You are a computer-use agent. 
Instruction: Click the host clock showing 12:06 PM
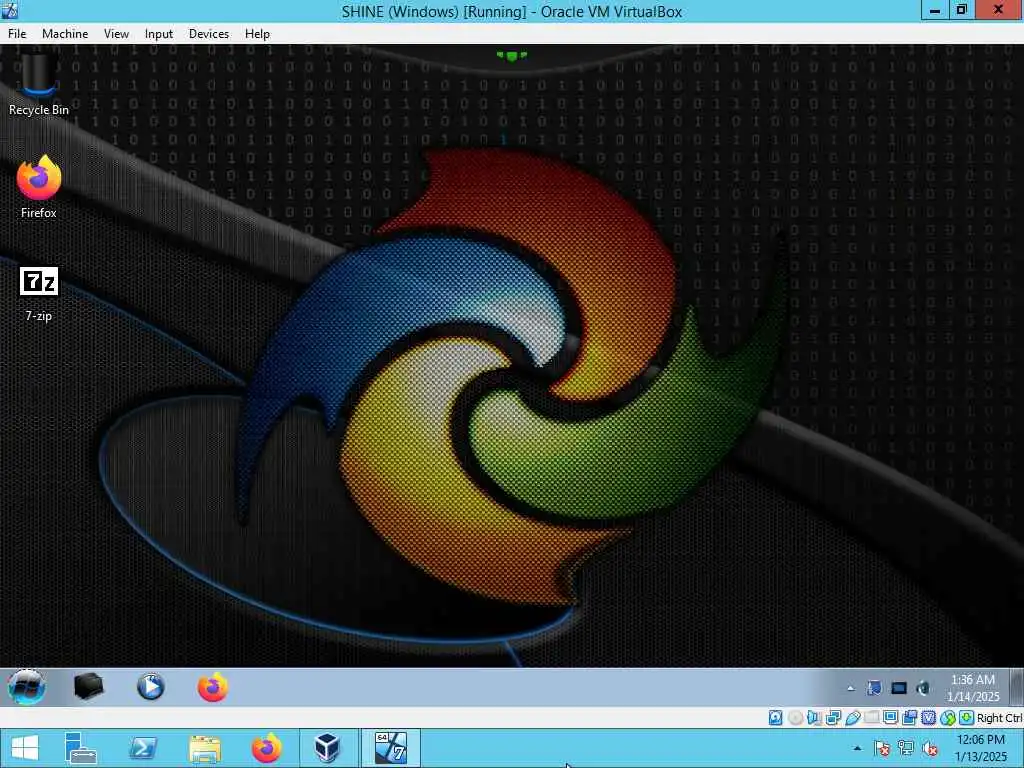point(980,748)
